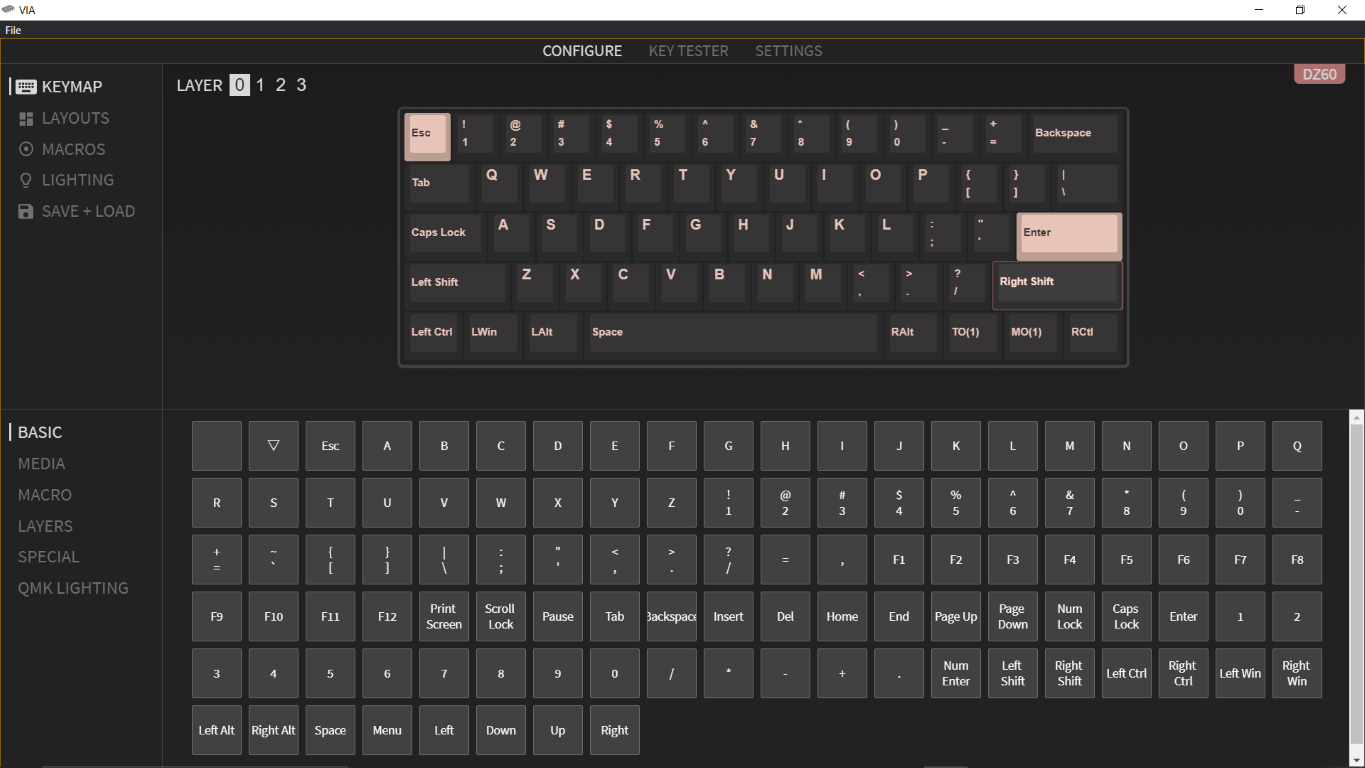The width and height of the screenshot is (1365, 768).
Task: Pick the F12 keycode
Action: click(387, 616)
